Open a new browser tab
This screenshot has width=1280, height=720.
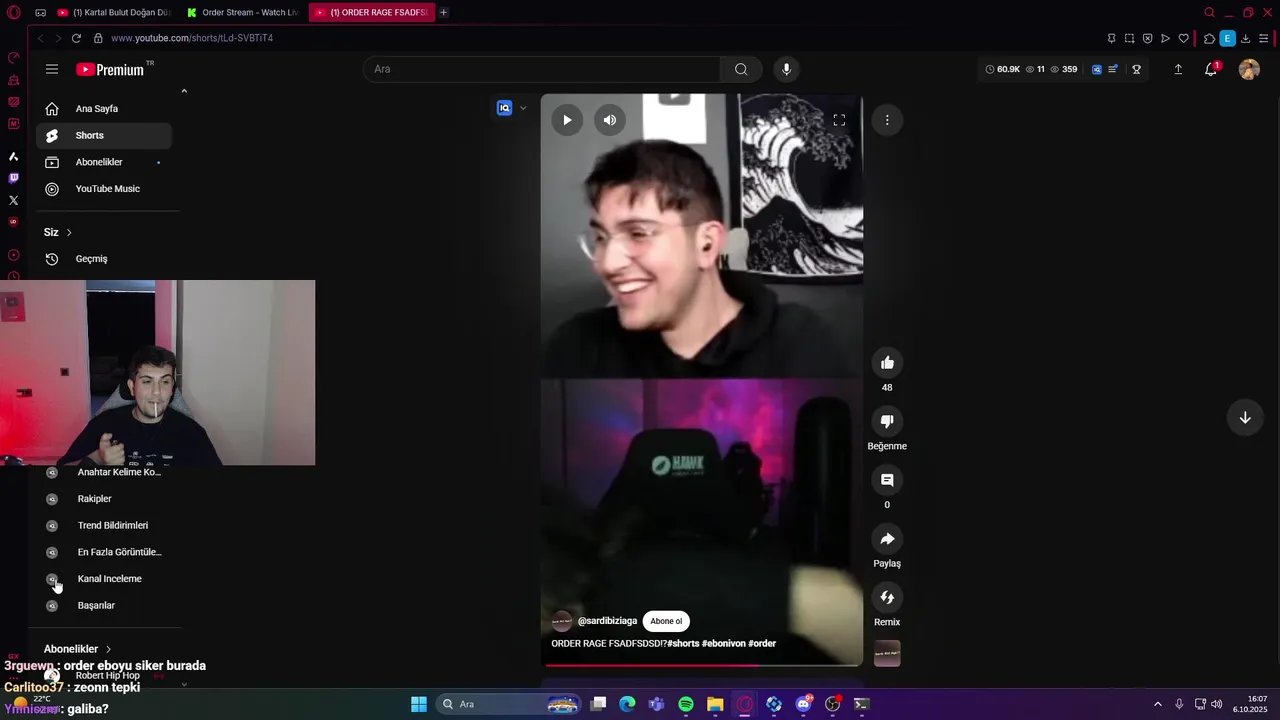443,12
